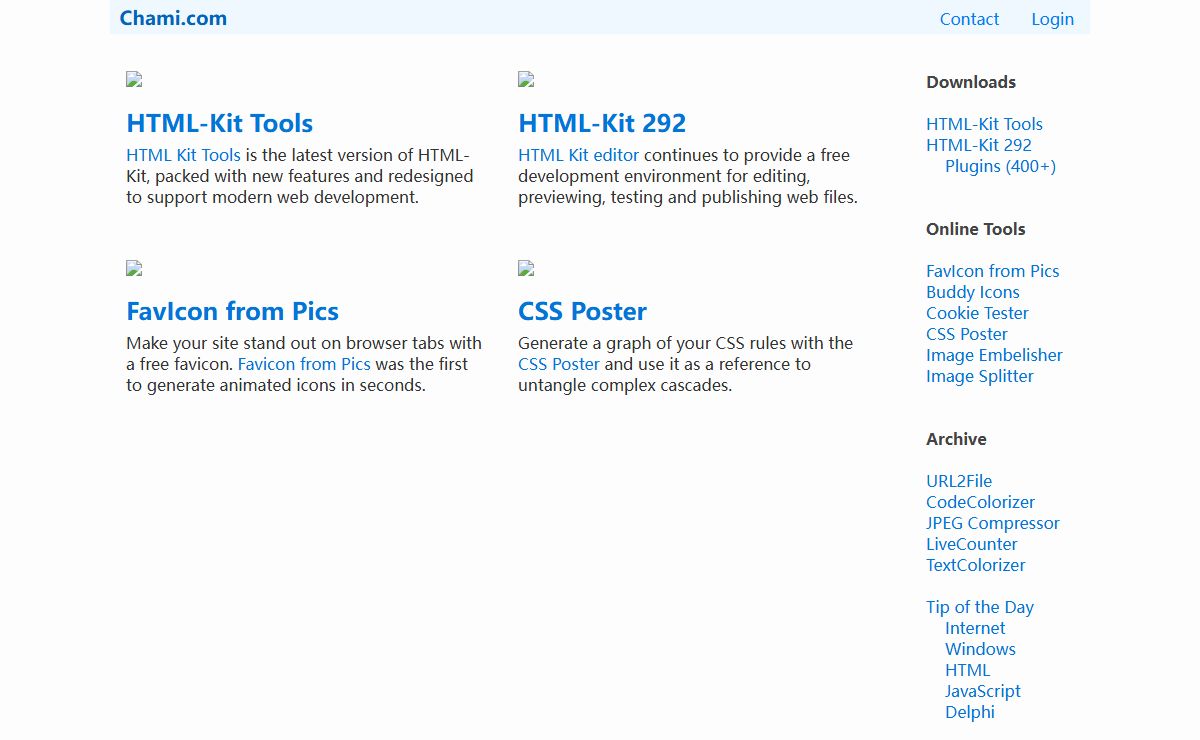This screenshot has width=1200, height=740.
Task: Open FavIcon from Pics in Online Tools
Action: pos(992,271)
